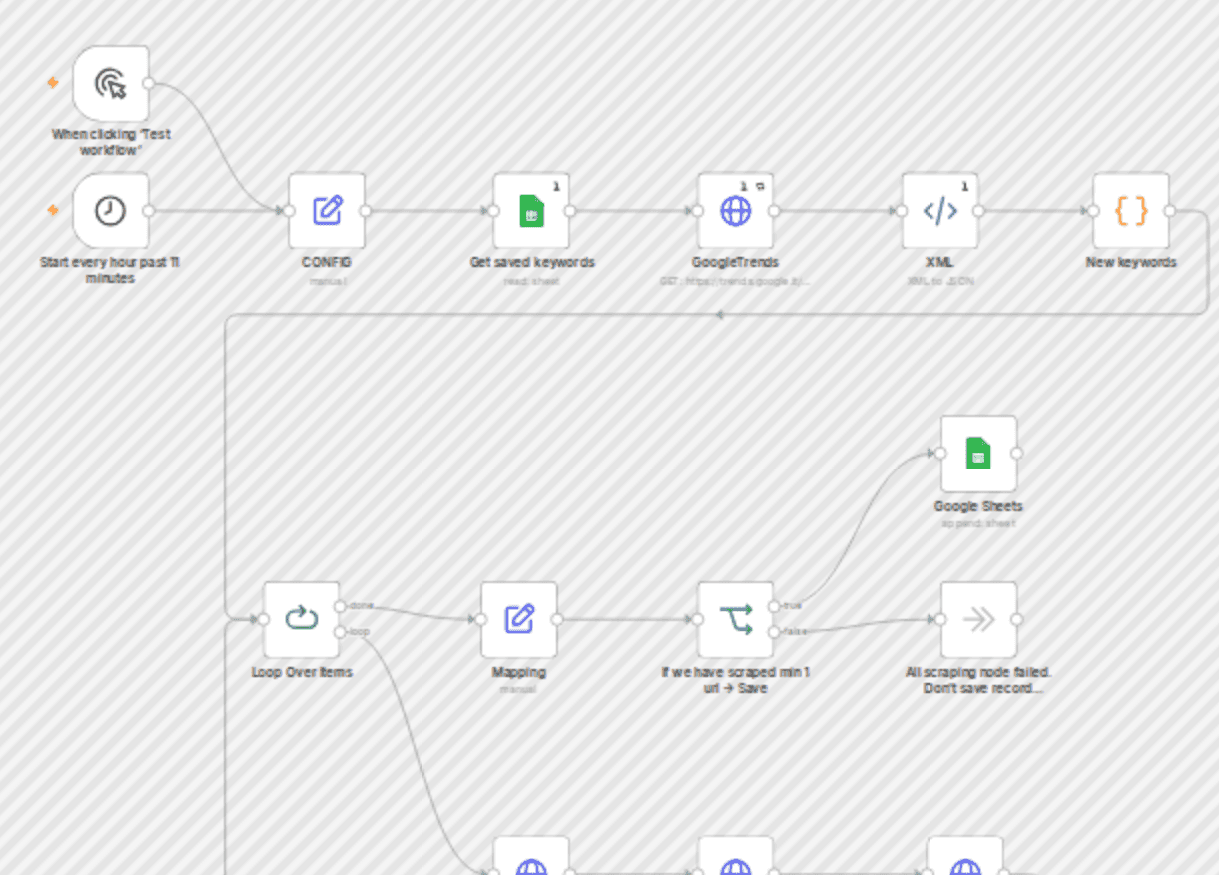Click the output handle of the XML node

pyautogui.click(x=979, y=210)
